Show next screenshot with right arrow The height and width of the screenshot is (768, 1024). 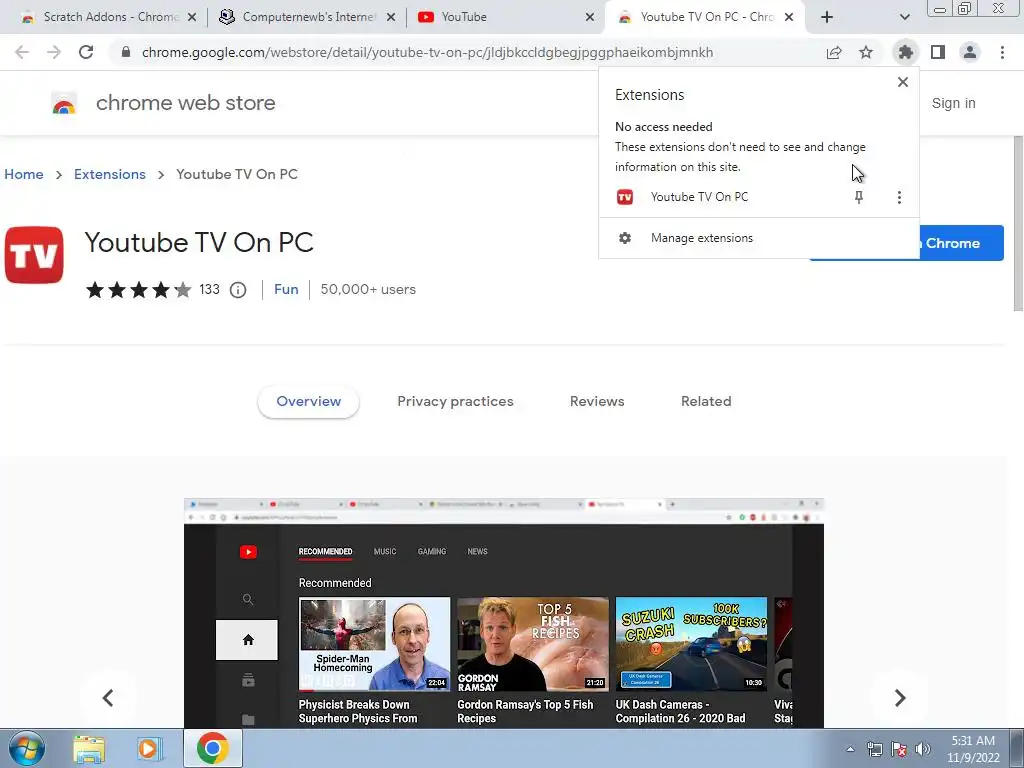click(900, 698)
